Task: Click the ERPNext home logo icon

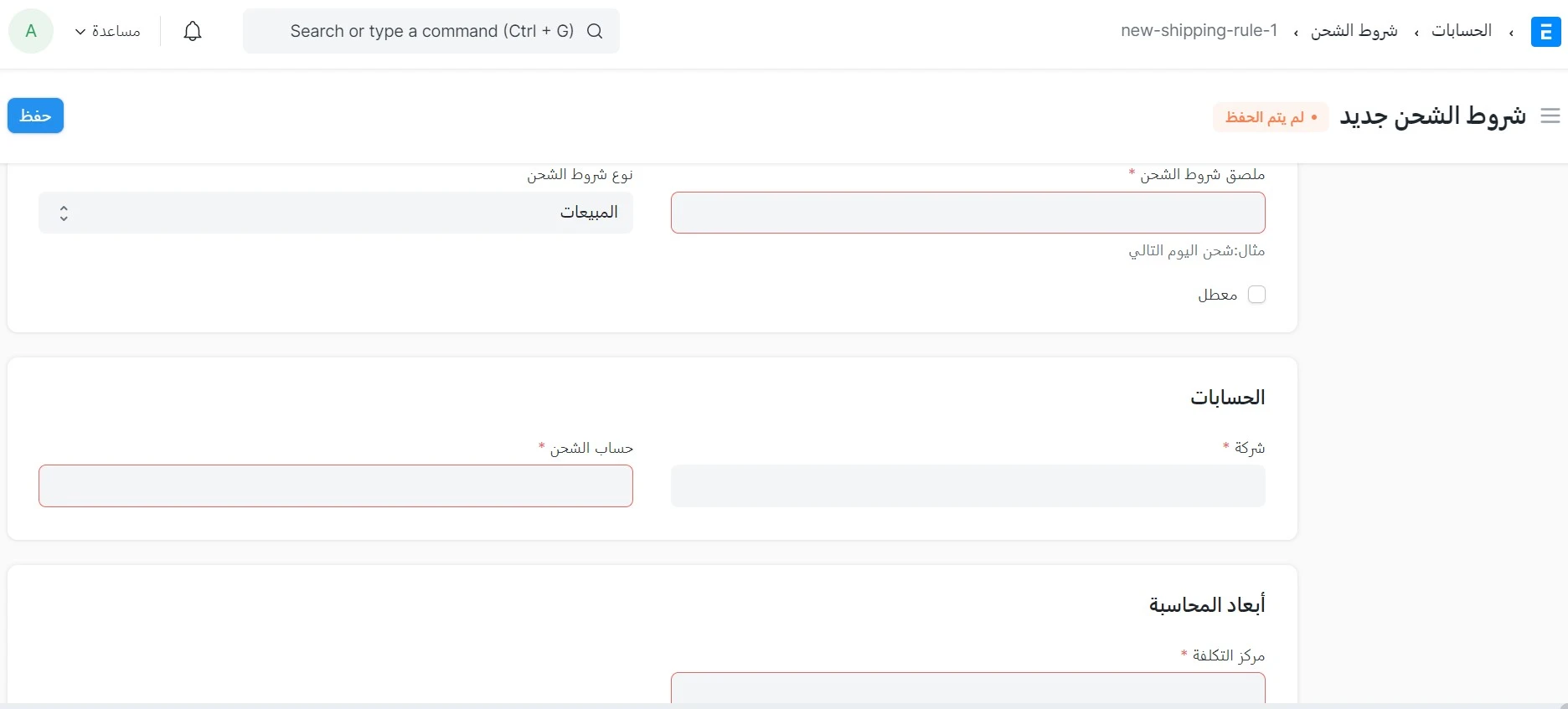Action: [x=1545, y=32]
